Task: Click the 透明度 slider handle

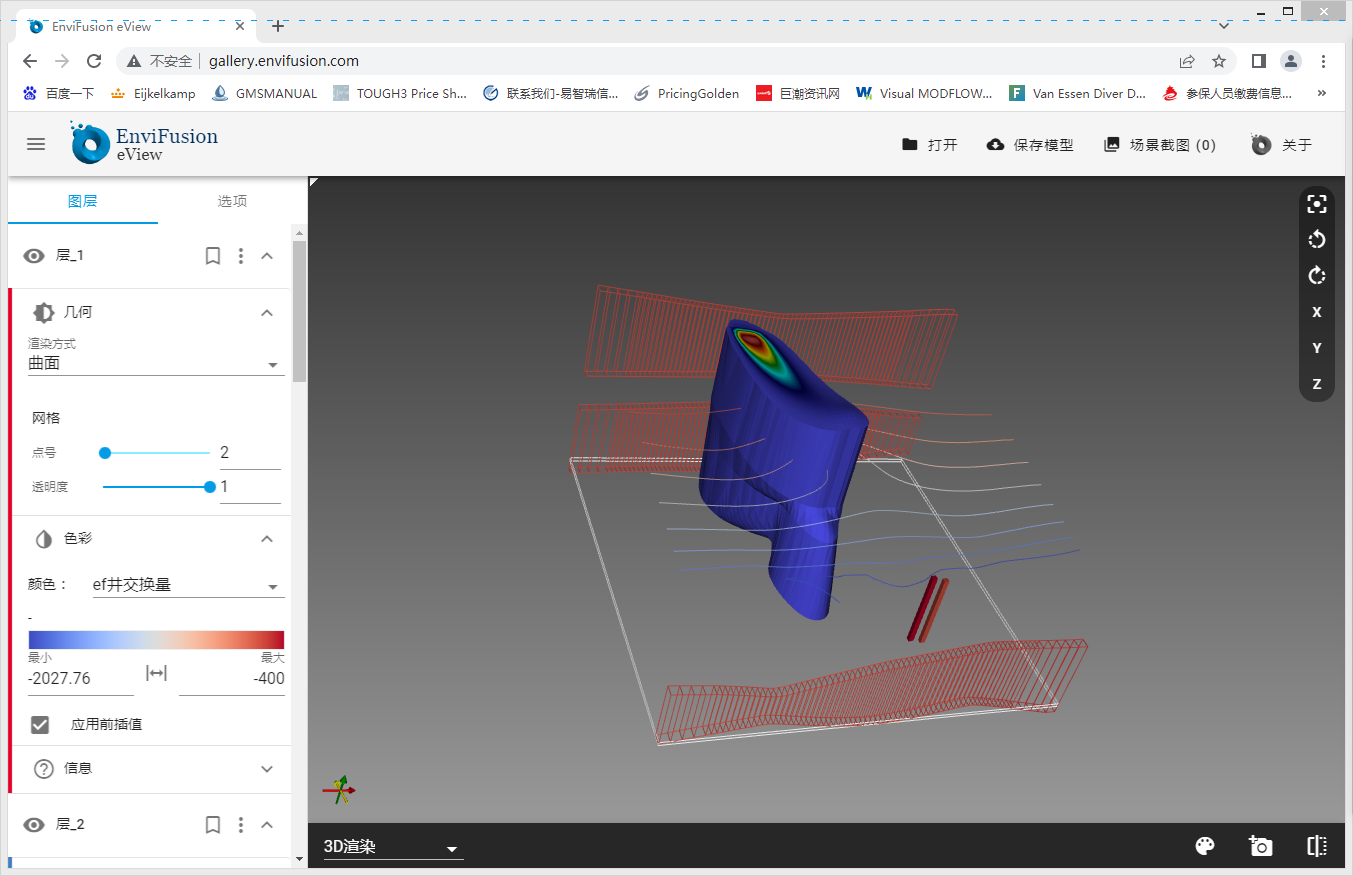Action: coord(210,487)
